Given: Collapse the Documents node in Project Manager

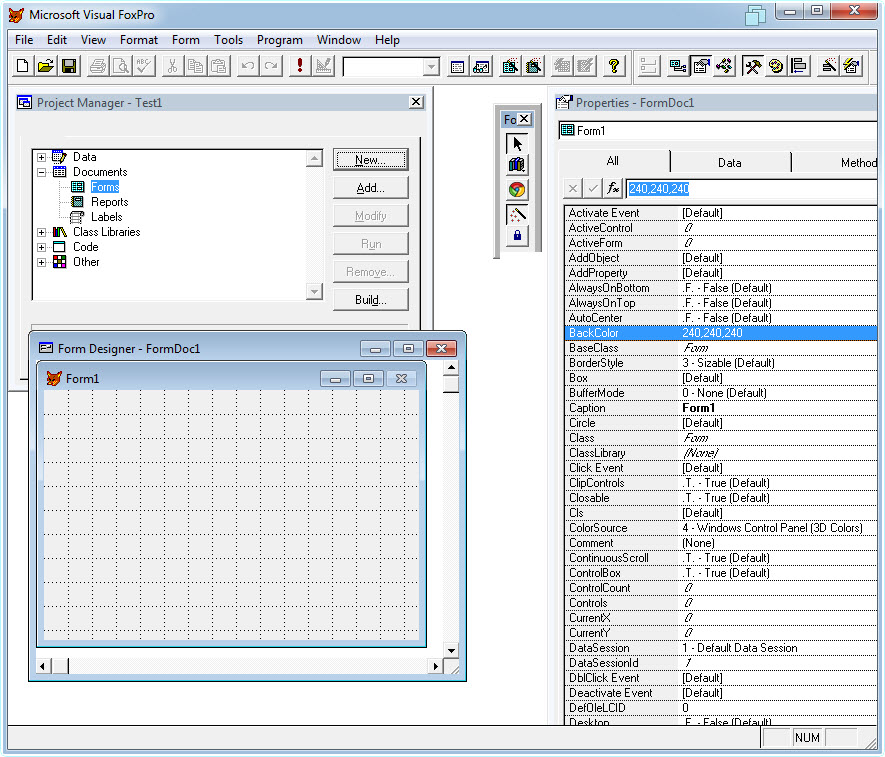Looking at the screenshot, I should tap(42, 172).
